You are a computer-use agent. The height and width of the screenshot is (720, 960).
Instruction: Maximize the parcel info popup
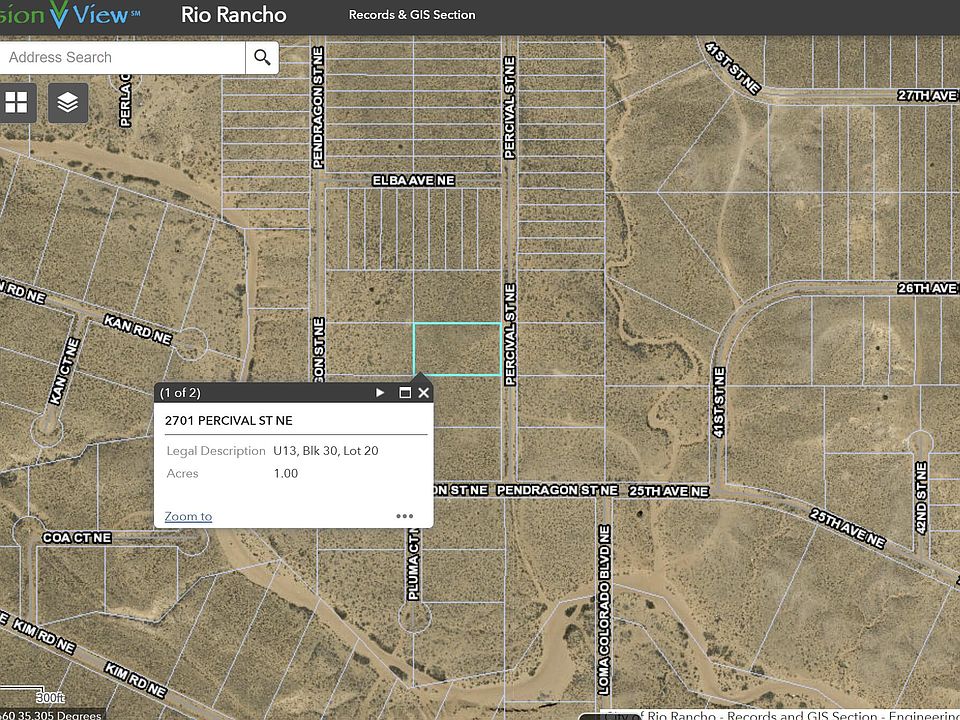[x=405, y=393]
